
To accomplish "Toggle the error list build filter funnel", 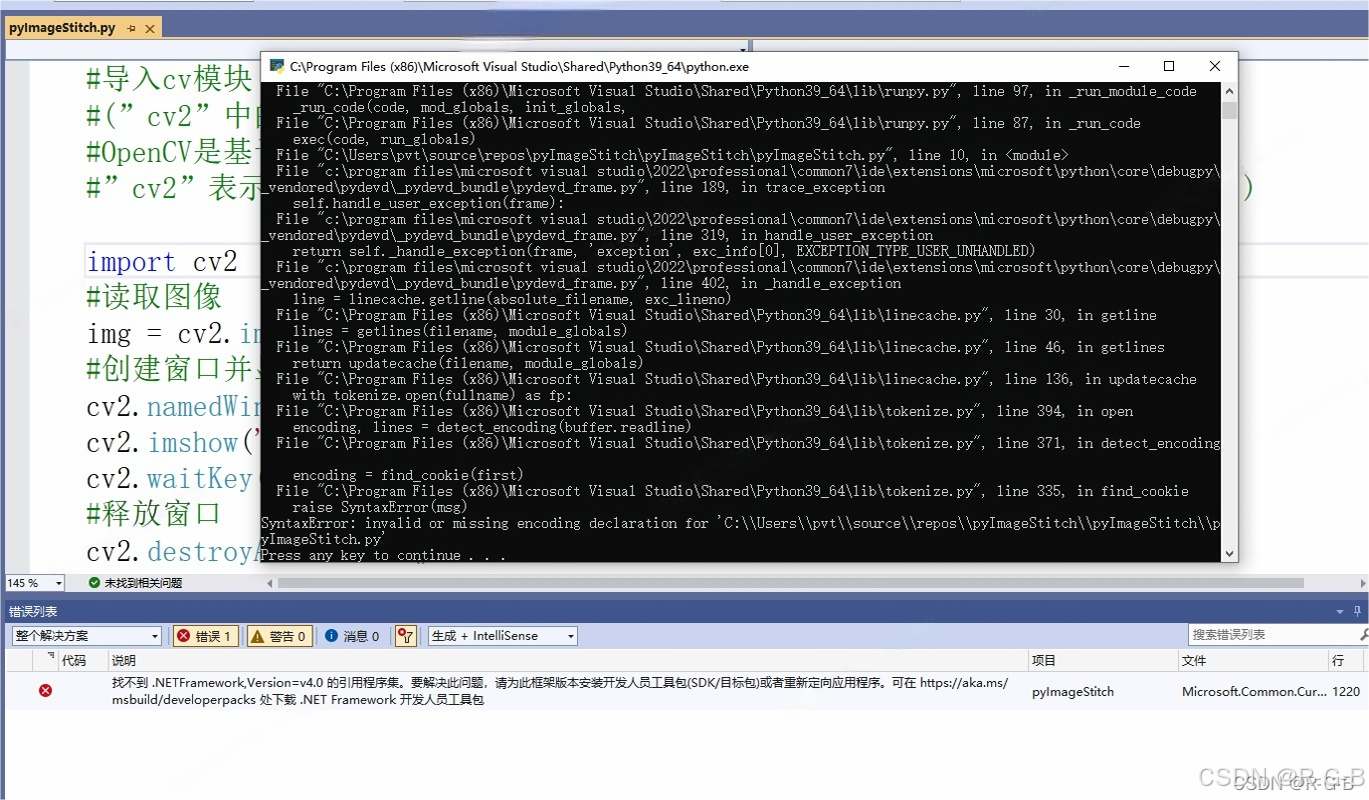I will (x=405, y=636).
